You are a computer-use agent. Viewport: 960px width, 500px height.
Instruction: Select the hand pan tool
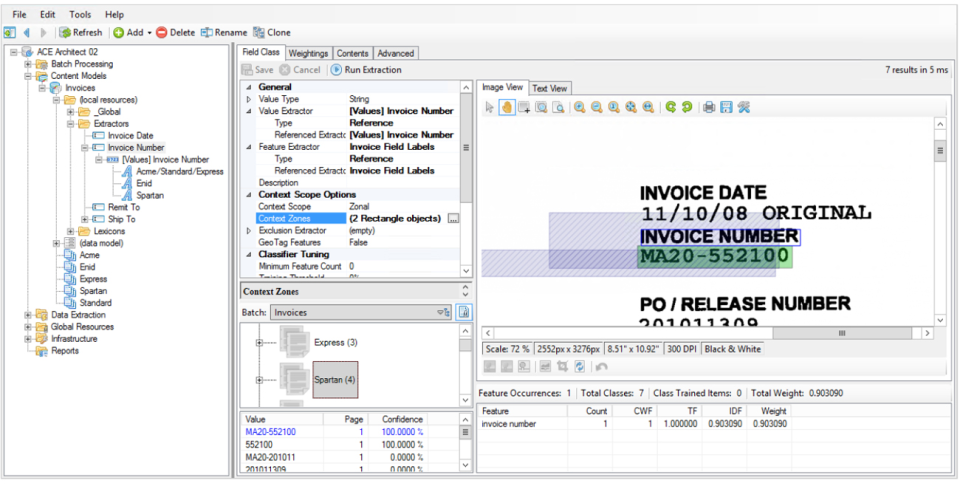click(x=507, y=107)
